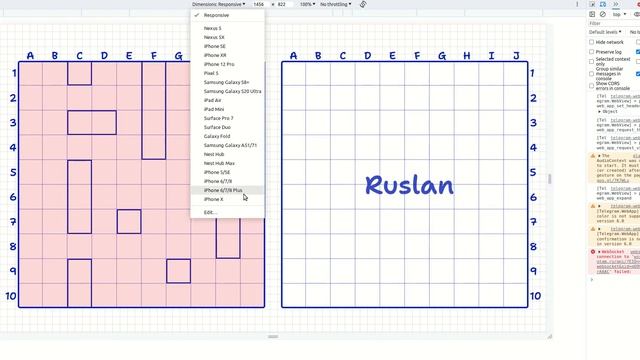Select iPhone X device preset
The width and height of the screenshot is (640, 360).
227,199
